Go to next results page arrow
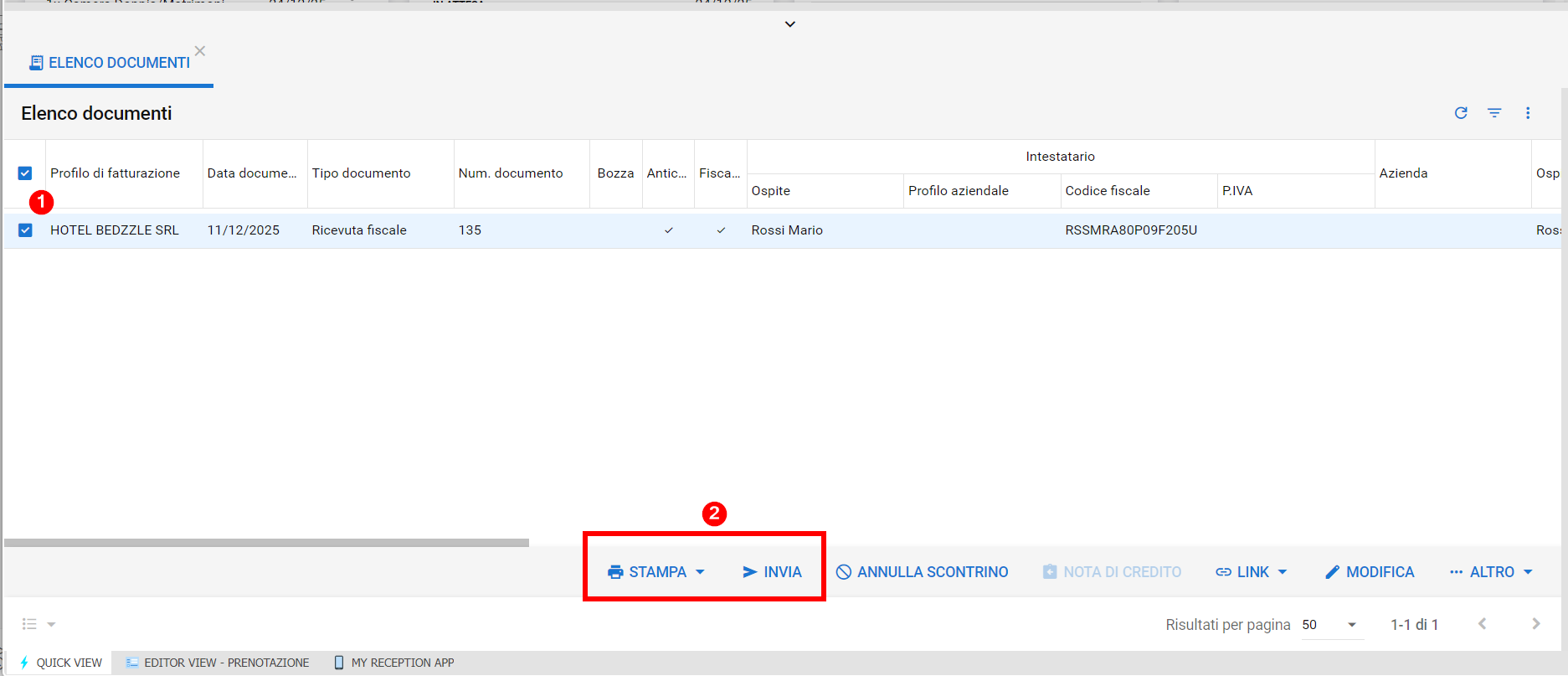The width and height of the screenshot is (1568, 676). (1535, 624)
